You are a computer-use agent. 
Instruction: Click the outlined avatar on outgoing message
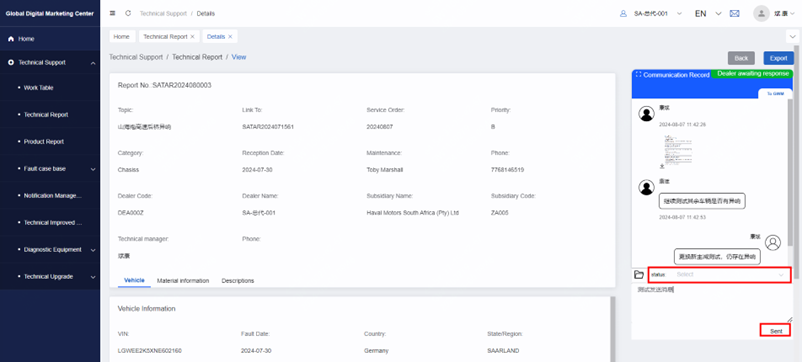coord(774,242)
